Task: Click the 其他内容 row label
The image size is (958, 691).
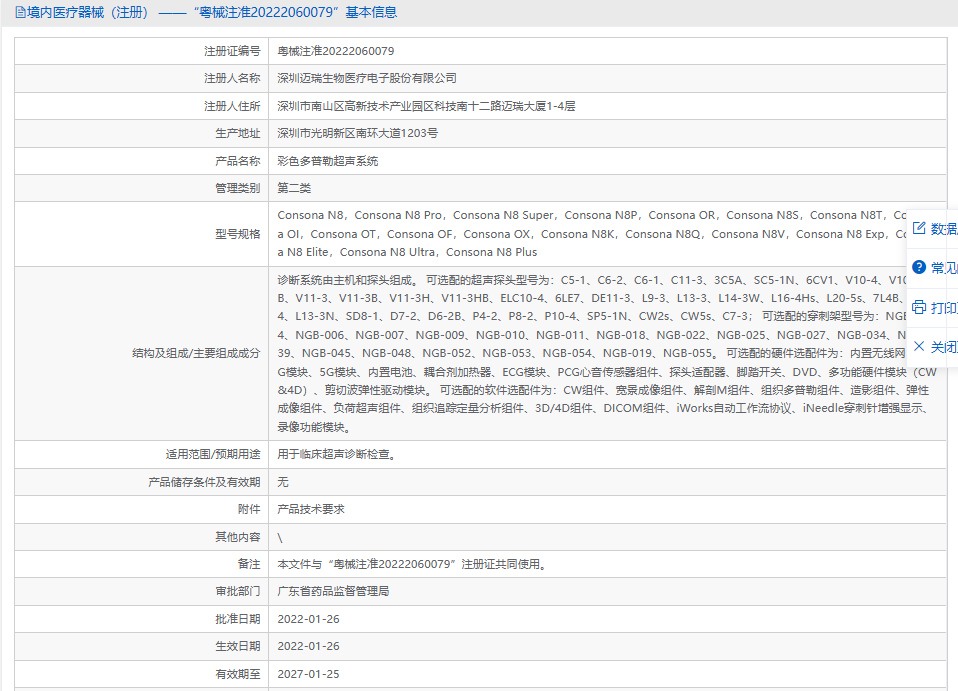Action: click(x=238, y=537)
